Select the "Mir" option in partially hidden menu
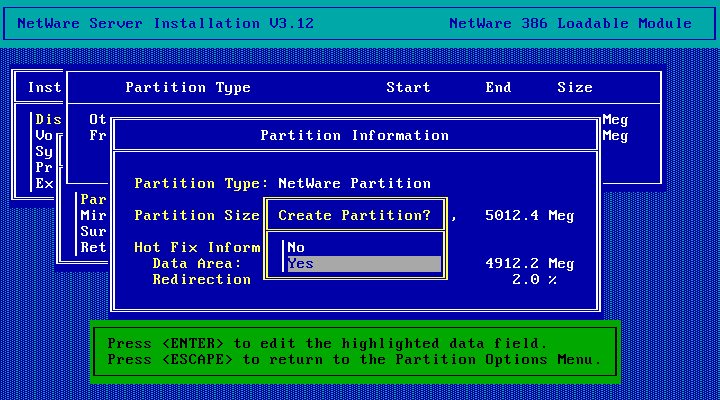Screen dimensions: 720x400 pos(93,215)
